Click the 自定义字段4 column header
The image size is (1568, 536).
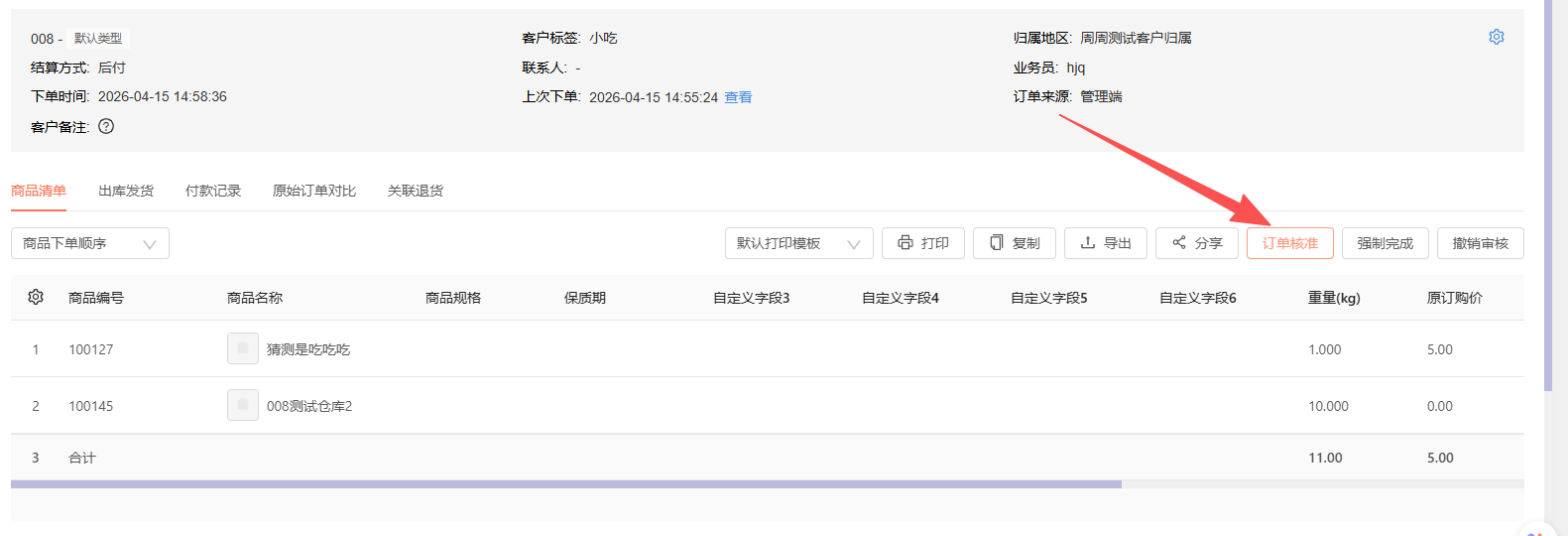point(901,298)
